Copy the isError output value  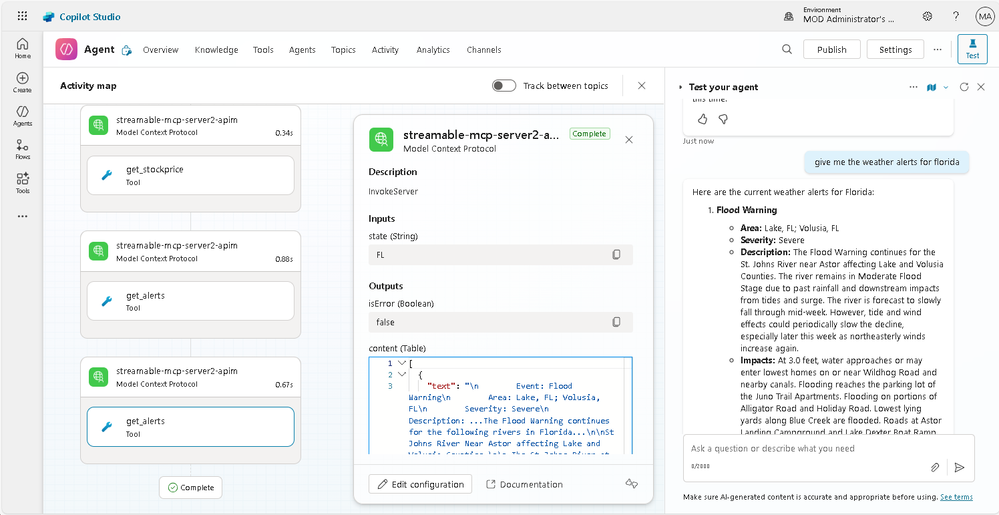pyautogui.click(x=616, y=322)
